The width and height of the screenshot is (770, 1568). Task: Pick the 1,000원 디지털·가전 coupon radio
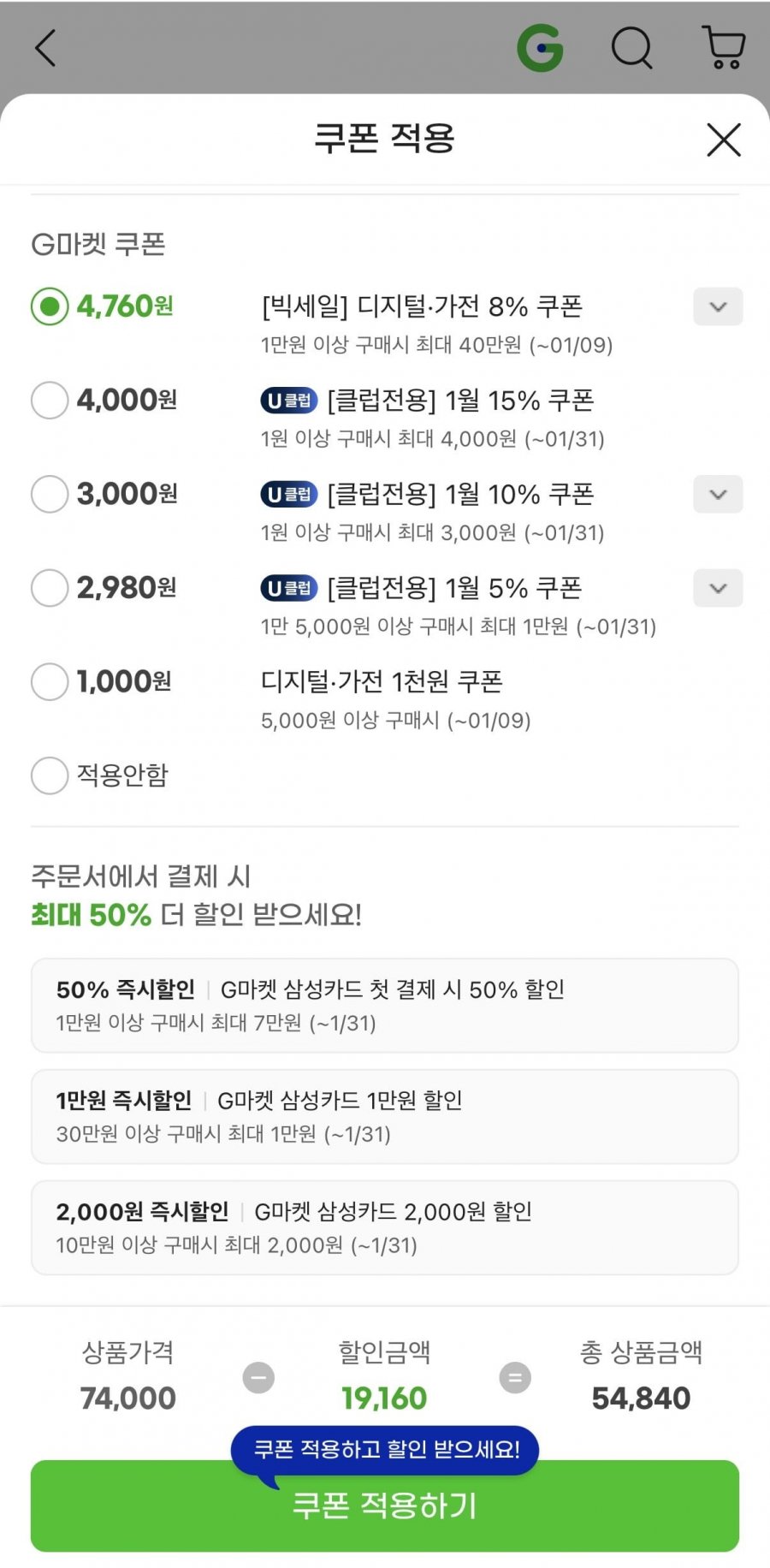[50, 681]
